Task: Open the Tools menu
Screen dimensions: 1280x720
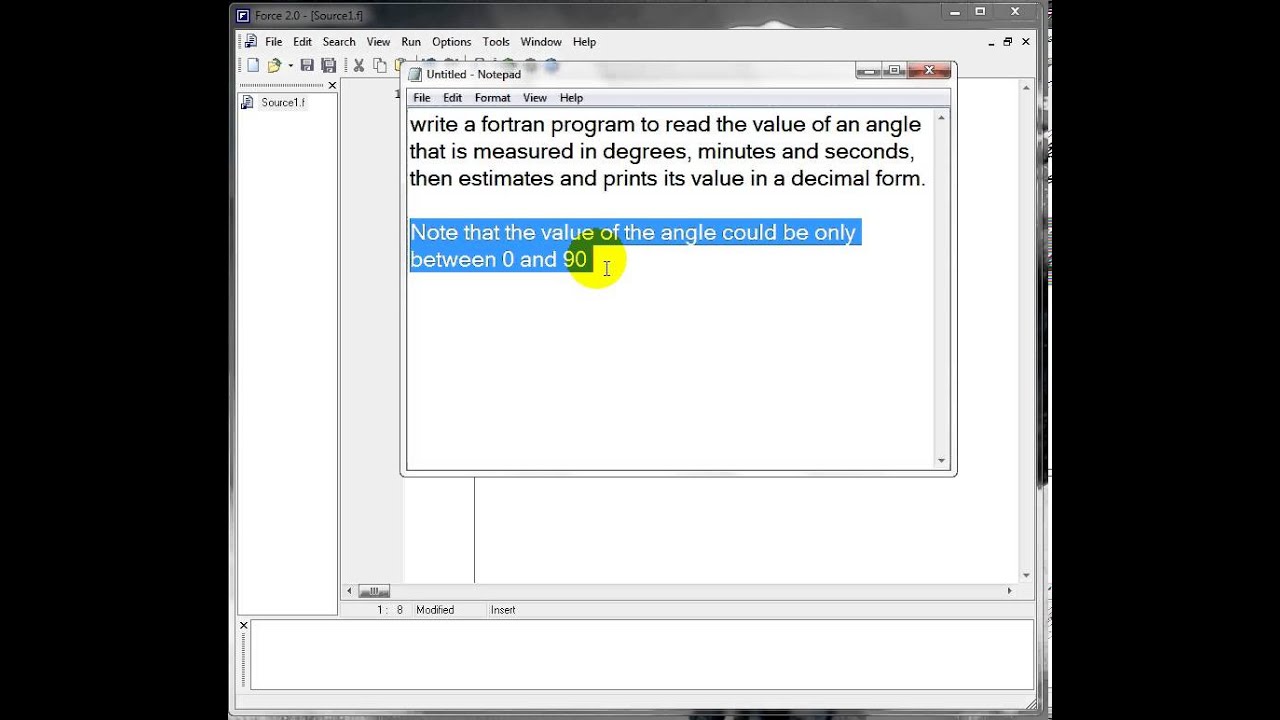Action: coord(496,42)
